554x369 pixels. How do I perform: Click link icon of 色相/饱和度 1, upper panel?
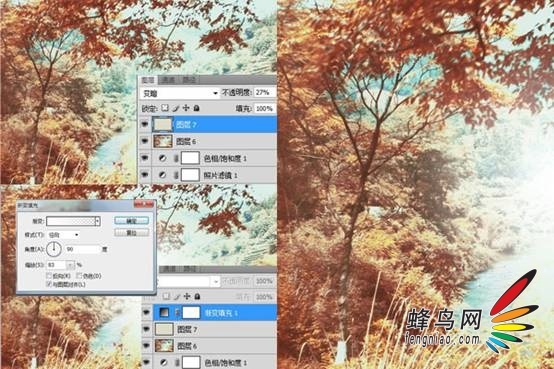176,158
